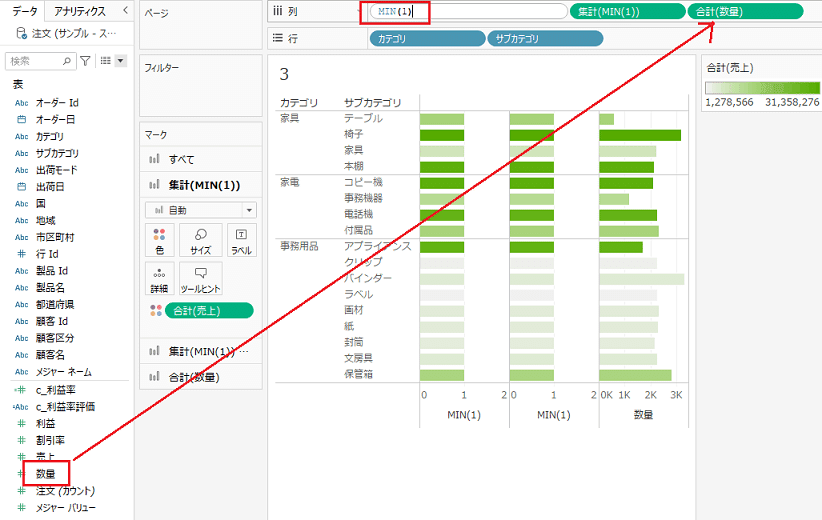This screenshot has height=520, width=822.
Task: Open the Color button in Marks card
Action: click(159, 240)
